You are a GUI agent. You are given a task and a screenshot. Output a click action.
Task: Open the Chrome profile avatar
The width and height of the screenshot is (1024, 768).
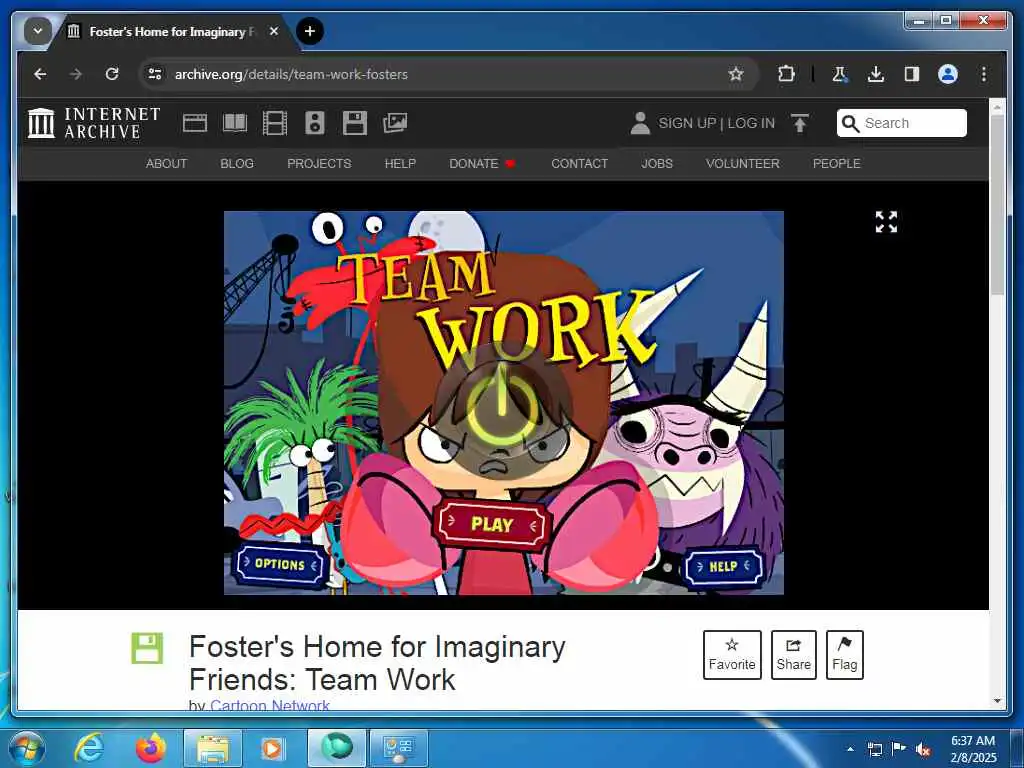point(948,74)
